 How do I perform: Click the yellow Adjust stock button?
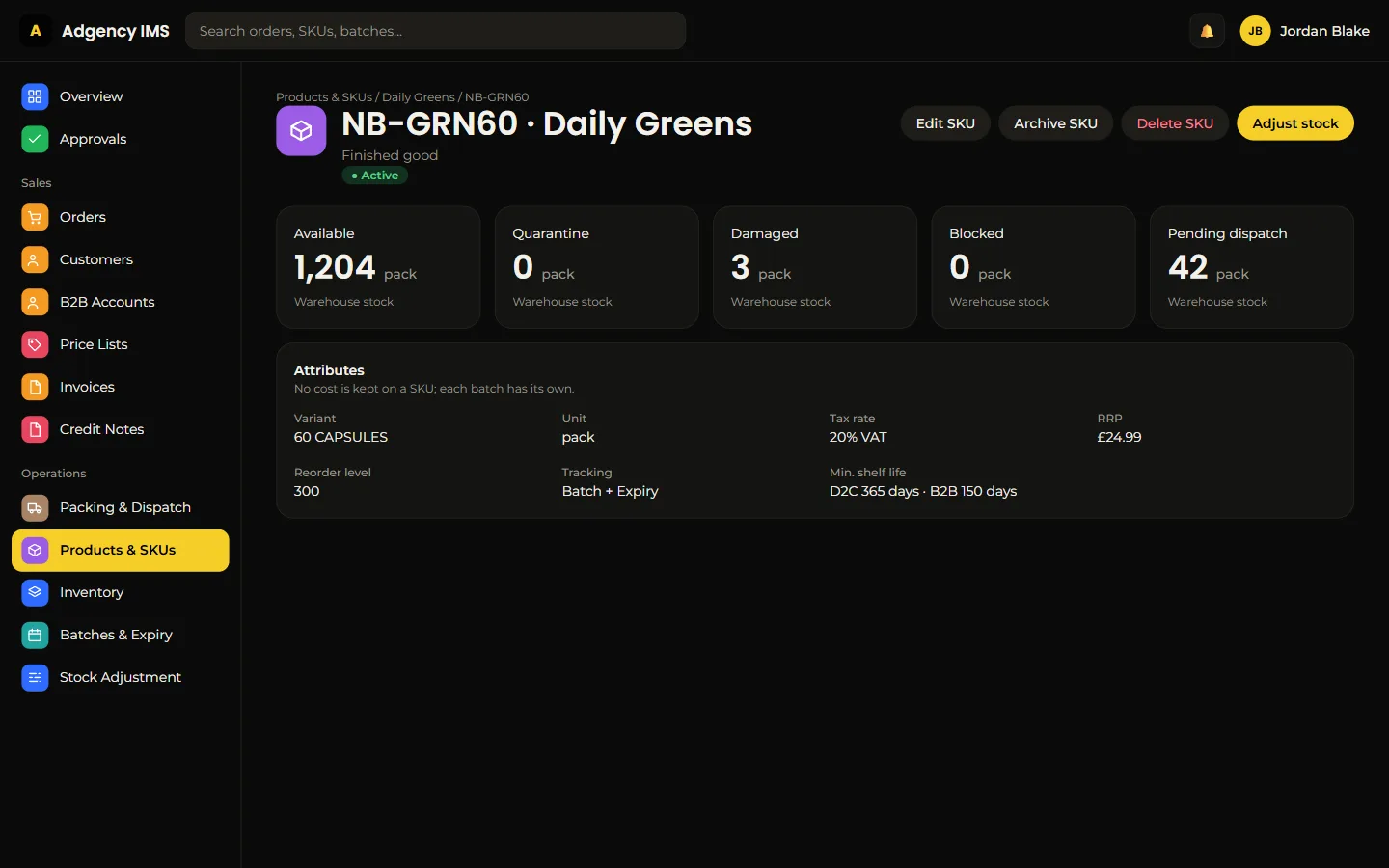(x=1295, y=123)
